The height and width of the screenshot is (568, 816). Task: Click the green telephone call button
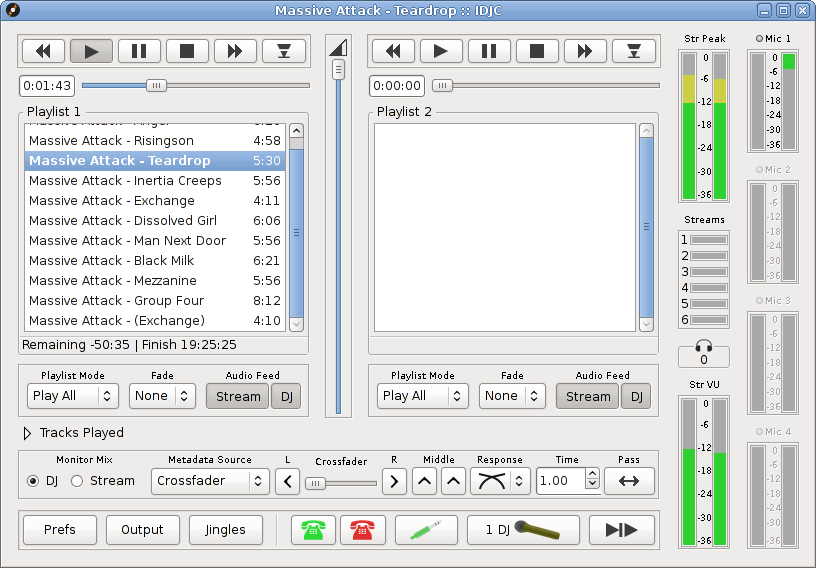point(313,530)
